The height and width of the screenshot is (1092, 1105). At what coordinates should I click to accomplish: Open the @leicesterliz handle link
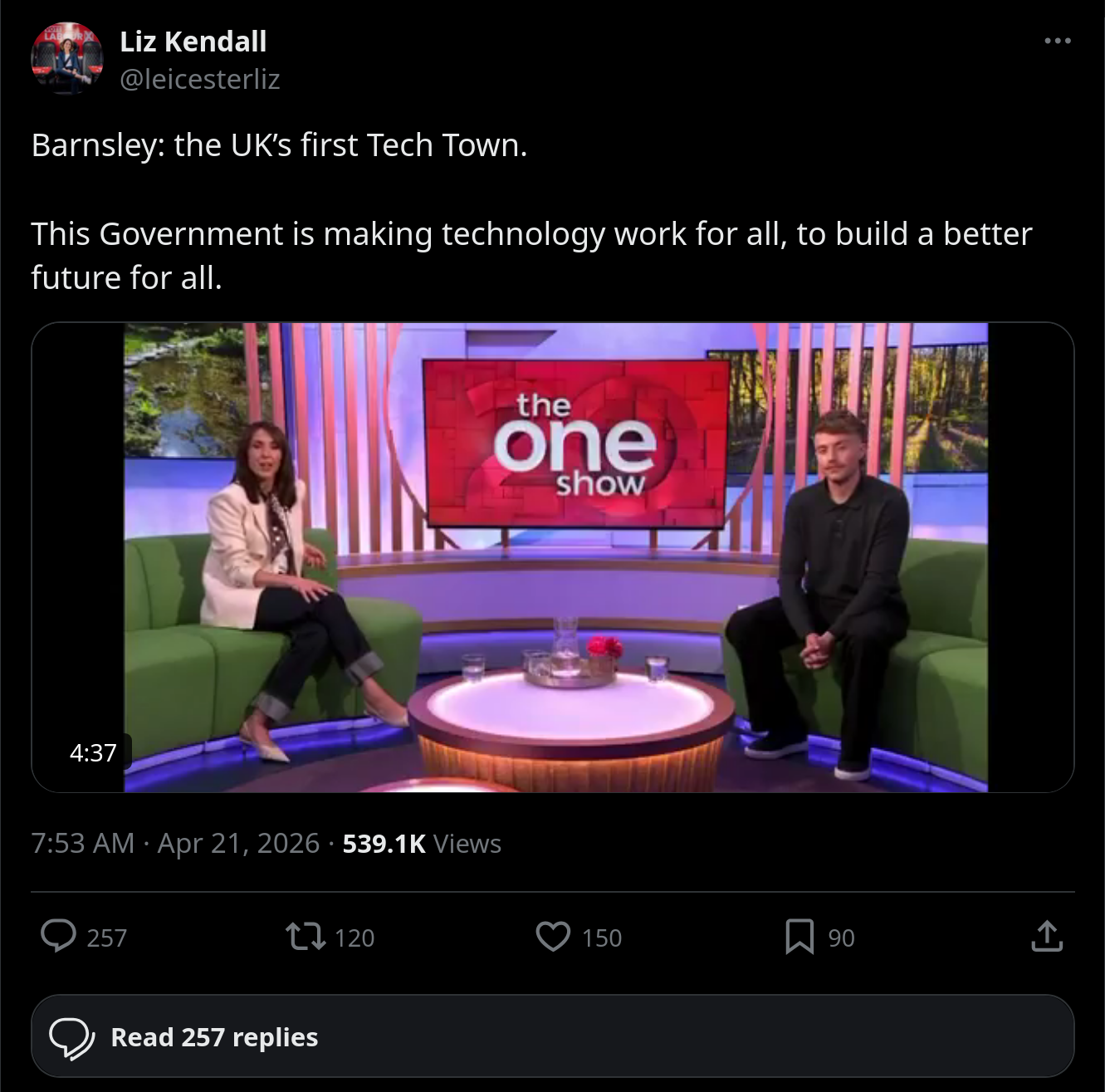coord(200,79)
